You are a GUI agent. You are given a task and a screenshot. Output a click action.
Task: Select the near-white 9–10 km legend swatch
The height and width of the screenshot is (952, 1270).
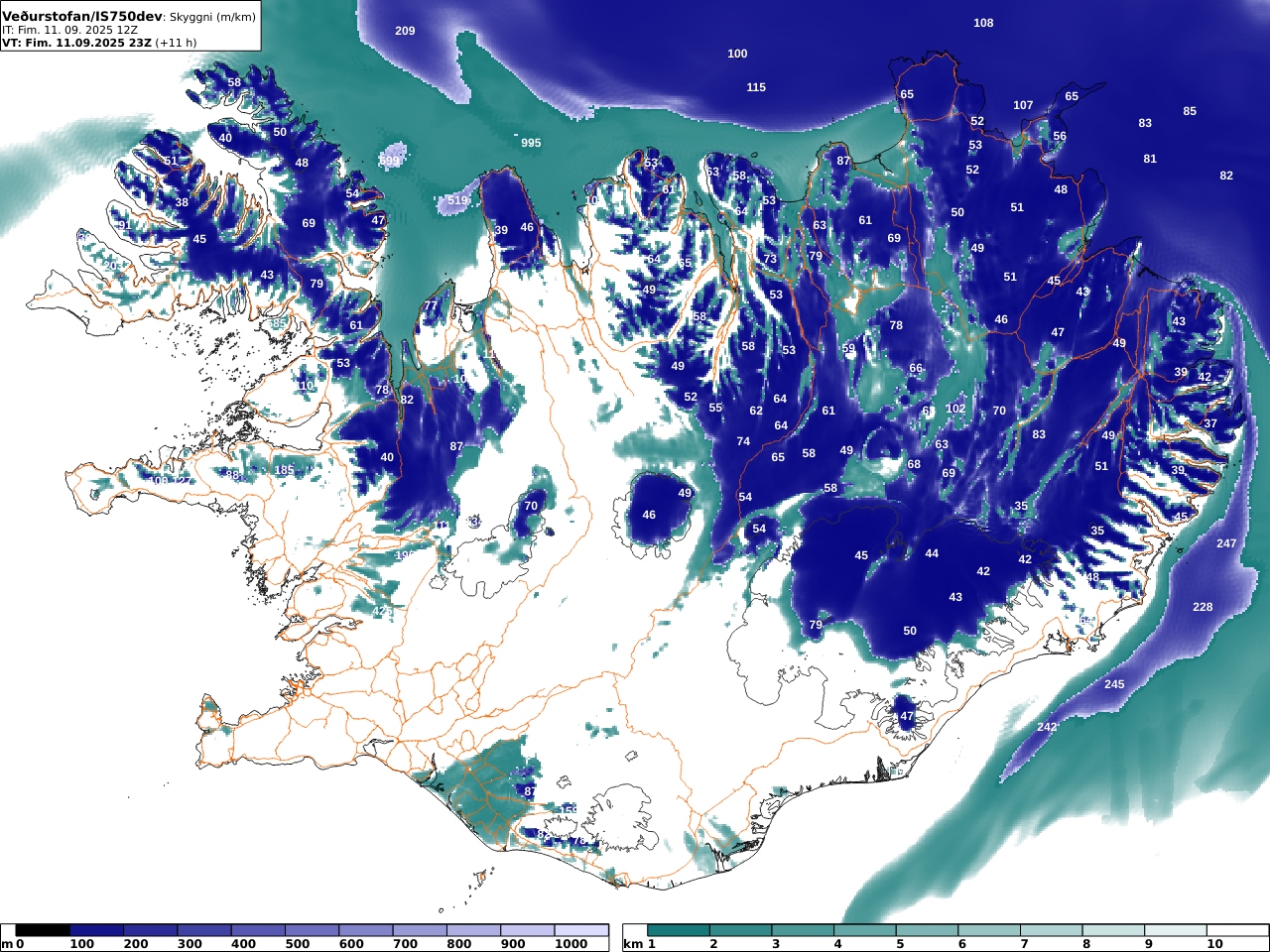click(1178, 930)
